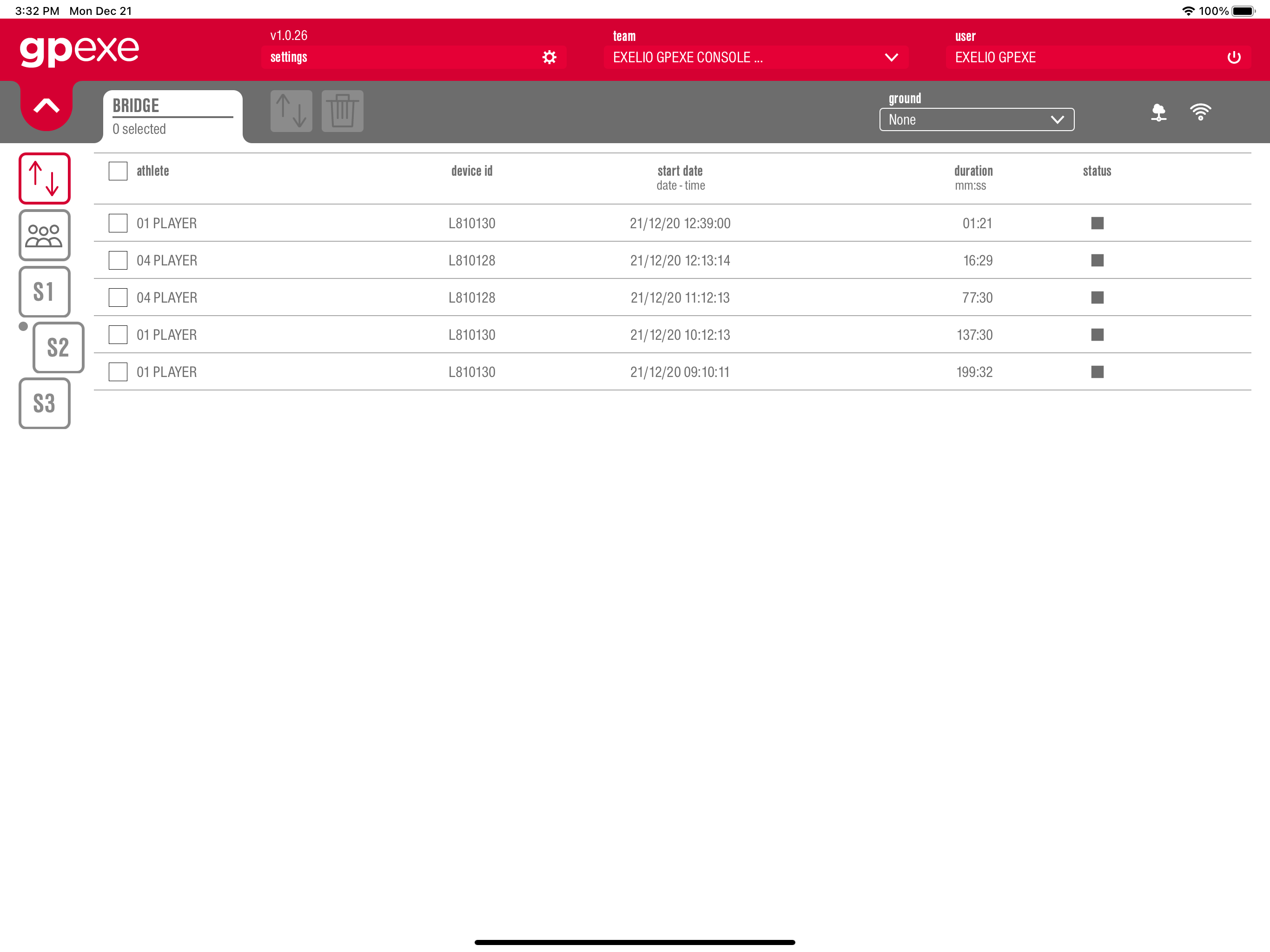Click the transfer arrows toolbar button
1270x952 pixels.
[x=291, y=111]
